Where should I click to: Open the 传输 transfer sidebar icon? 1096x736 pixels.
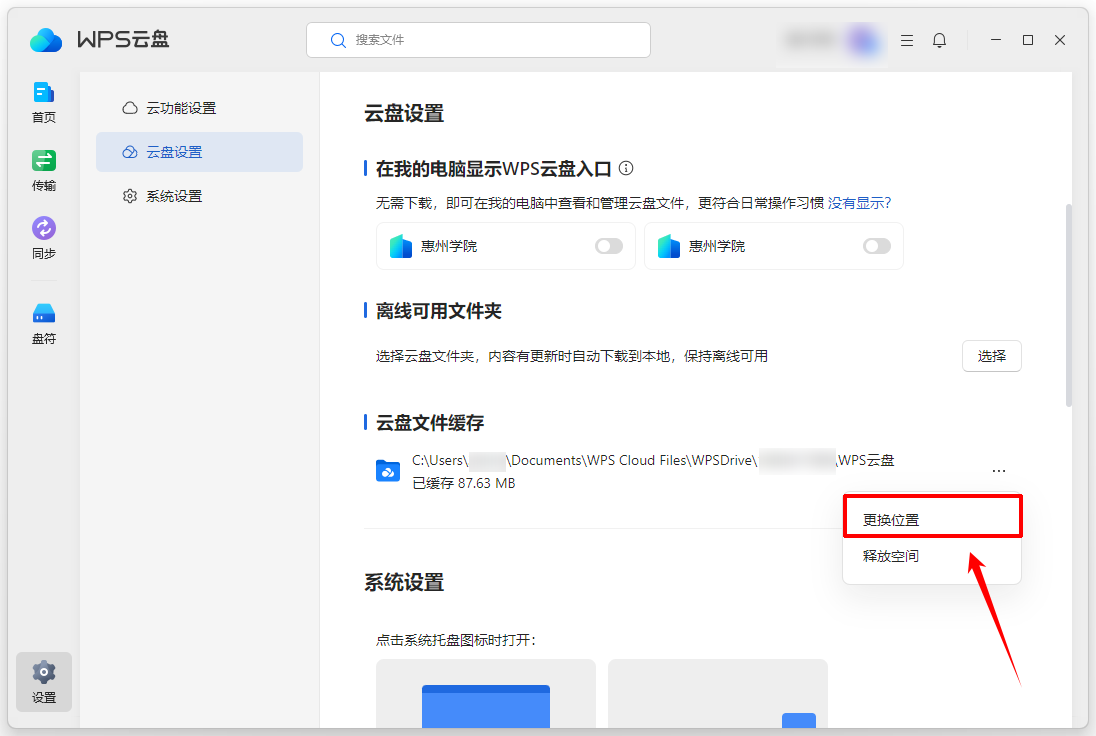[43, 171]
